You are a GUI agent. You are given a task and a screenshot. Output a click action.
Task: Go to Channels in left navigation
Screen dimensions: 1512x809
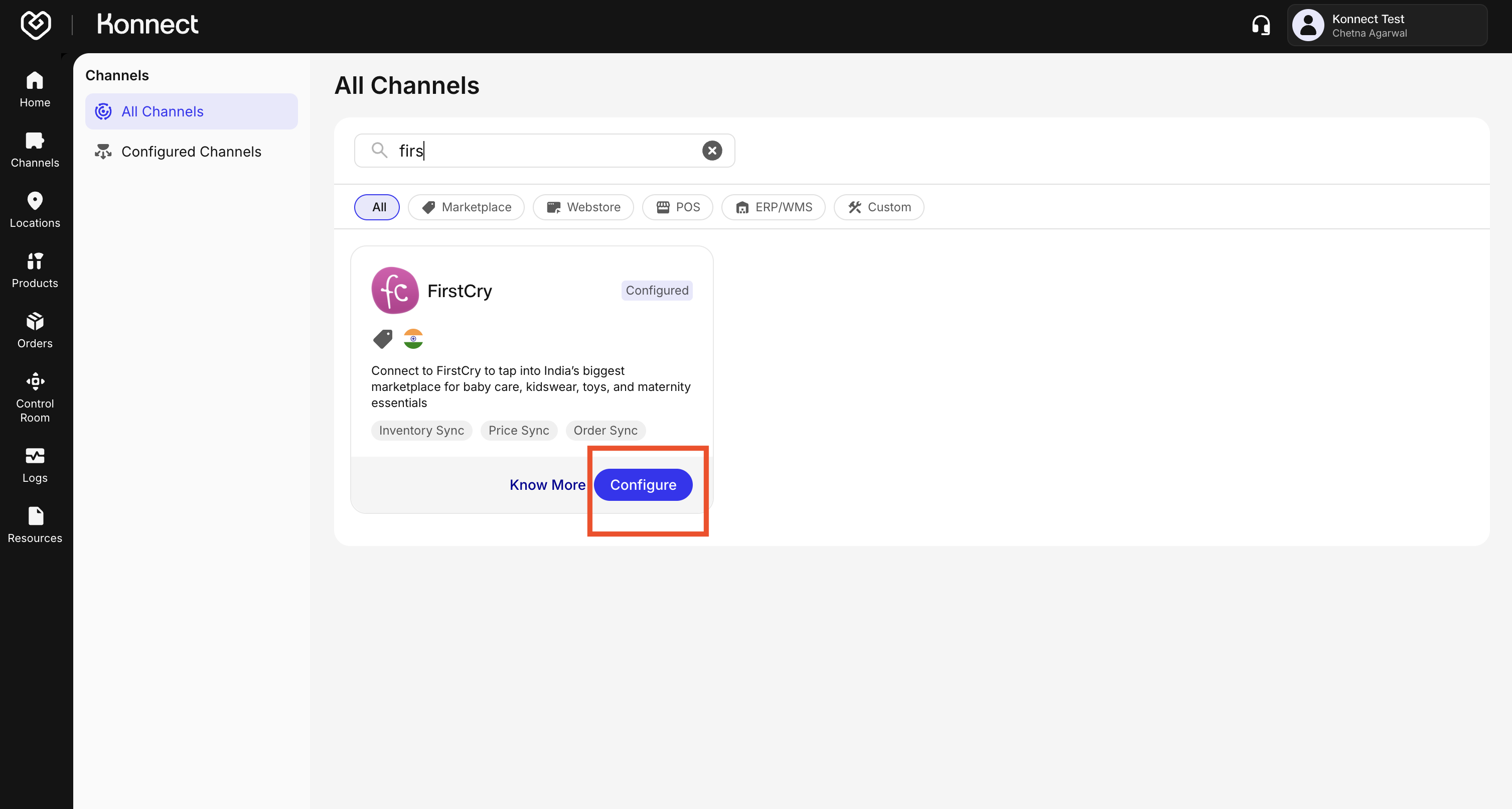pyautogui.click(x=35, y=150)
